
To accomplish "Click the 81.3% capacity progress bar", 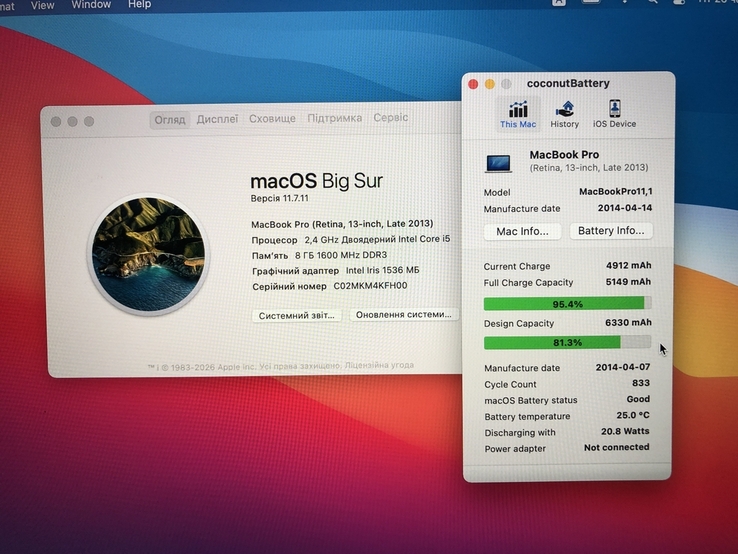I will click(x=567, y=342).
